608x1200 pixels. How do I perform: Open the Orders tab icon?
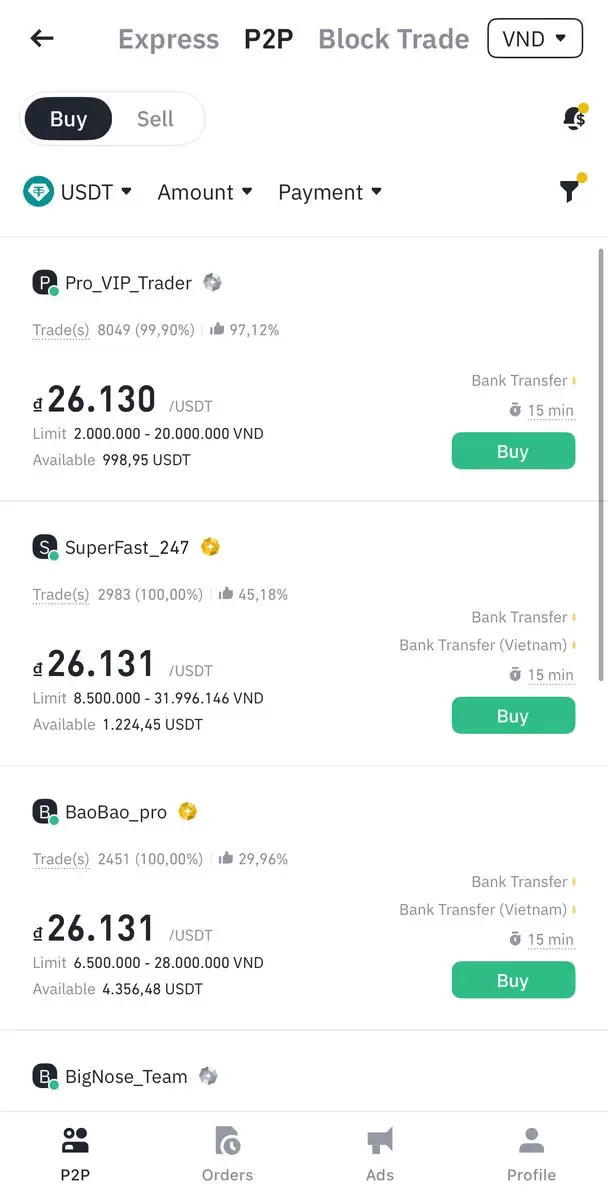click(x=227, y=1141)
